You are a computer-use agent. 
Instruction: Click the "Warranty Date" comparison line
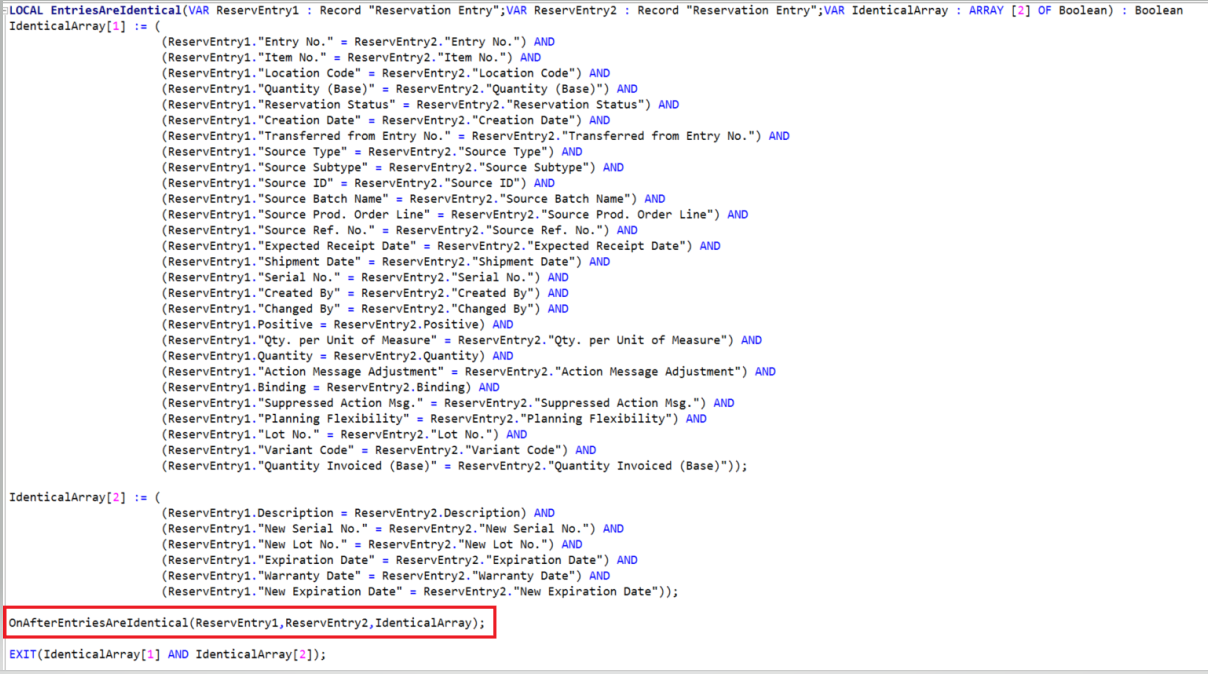[x=385, y=576]
